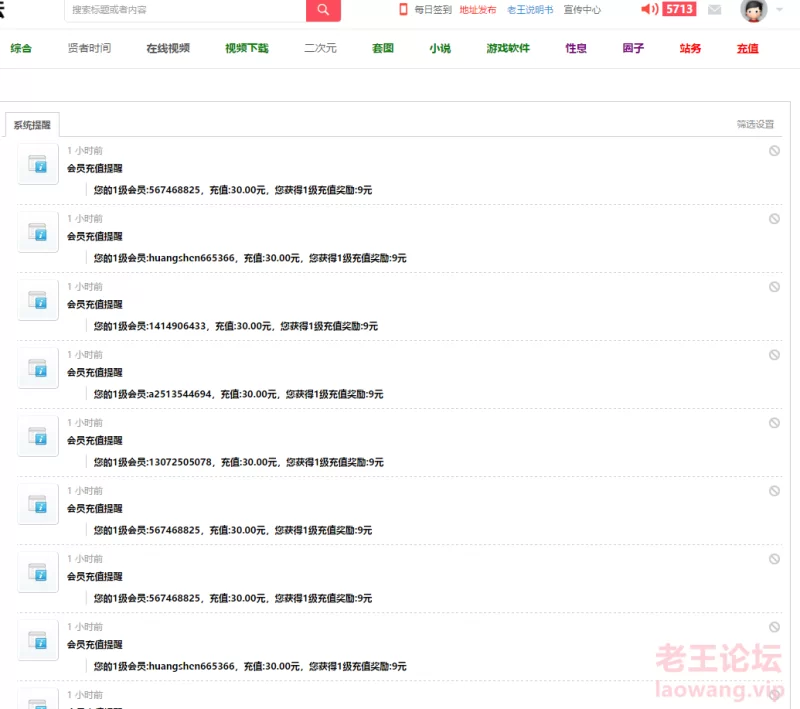Open the 视频下载 section

(x=247, y=48)
